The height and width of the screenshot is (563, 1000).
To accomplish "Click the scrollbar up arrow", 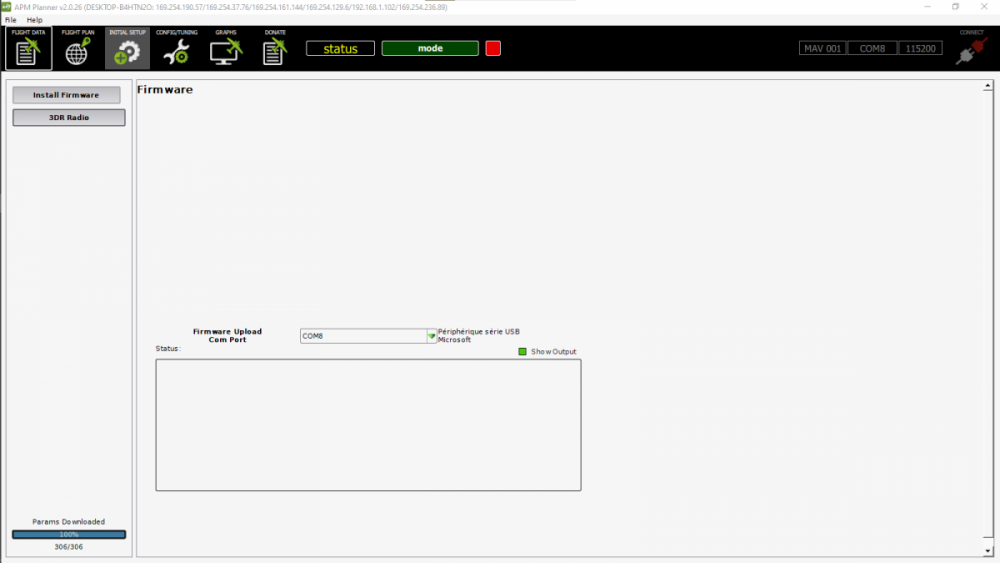I will pos(987,85).
